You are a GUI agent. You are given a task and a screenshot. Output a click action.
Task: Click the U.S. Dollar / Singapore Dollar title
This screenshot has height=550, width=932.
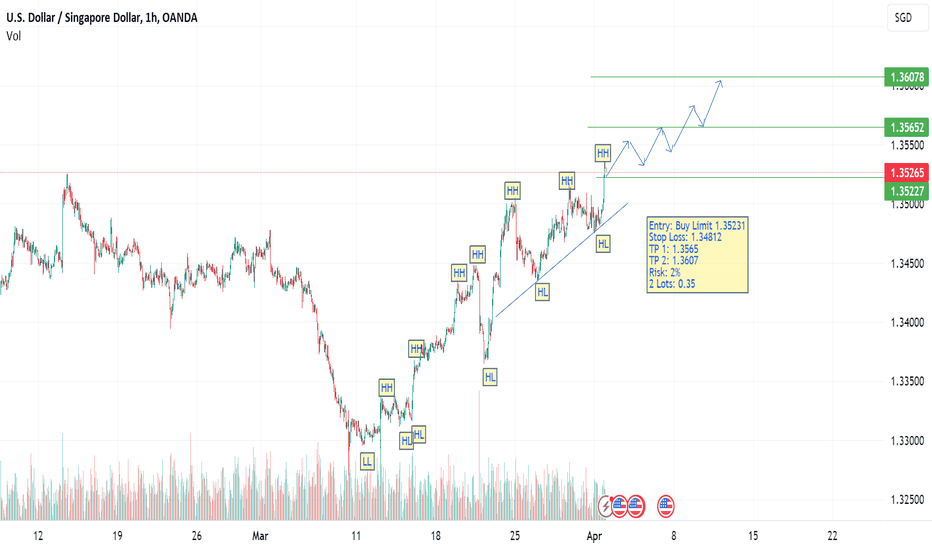(x=74, y=18)
